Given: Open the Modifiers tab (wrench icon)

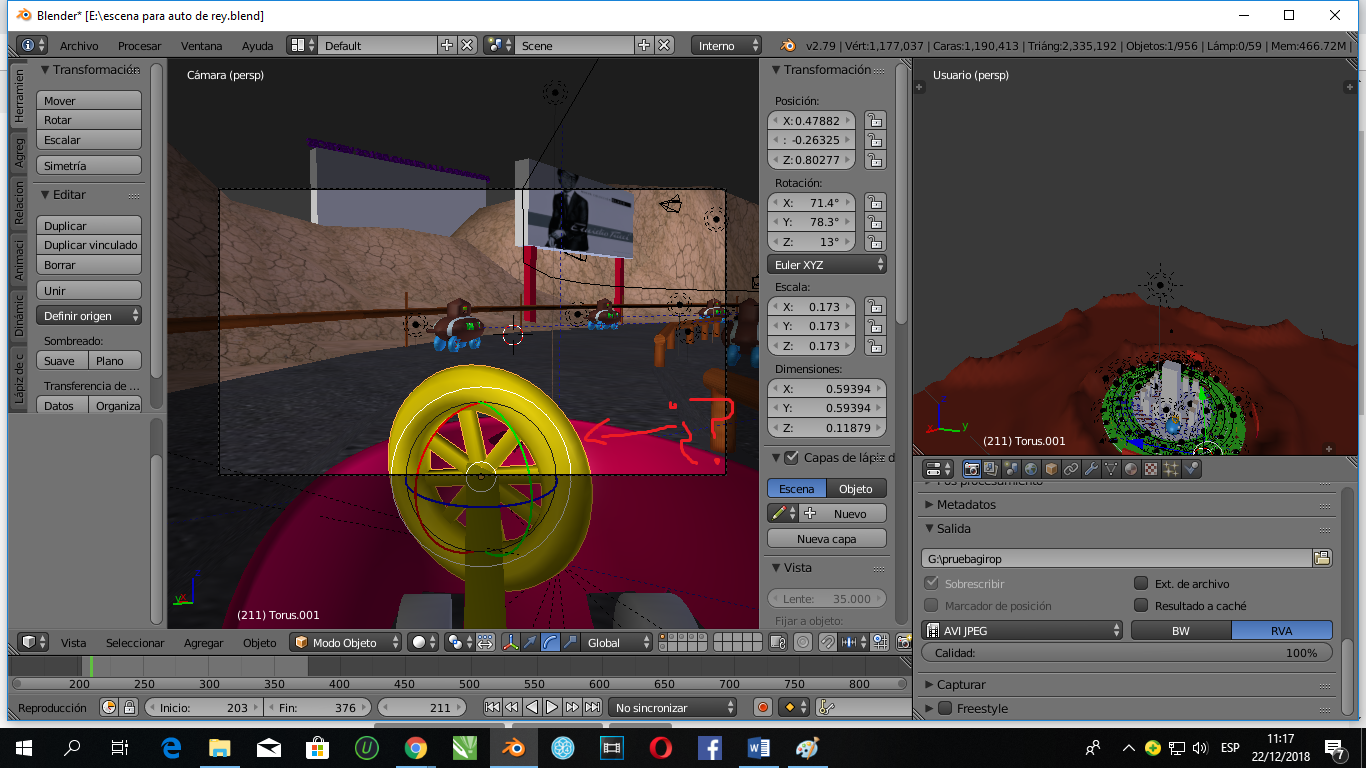Looking at the screenshot, I should point(1091,469).
